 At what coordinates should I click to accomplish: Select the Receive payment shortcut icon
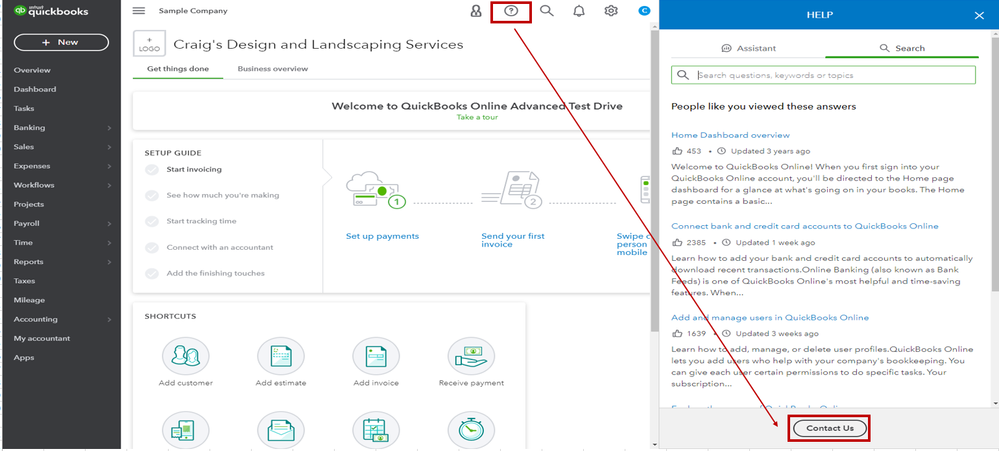(x=471, y=356)
